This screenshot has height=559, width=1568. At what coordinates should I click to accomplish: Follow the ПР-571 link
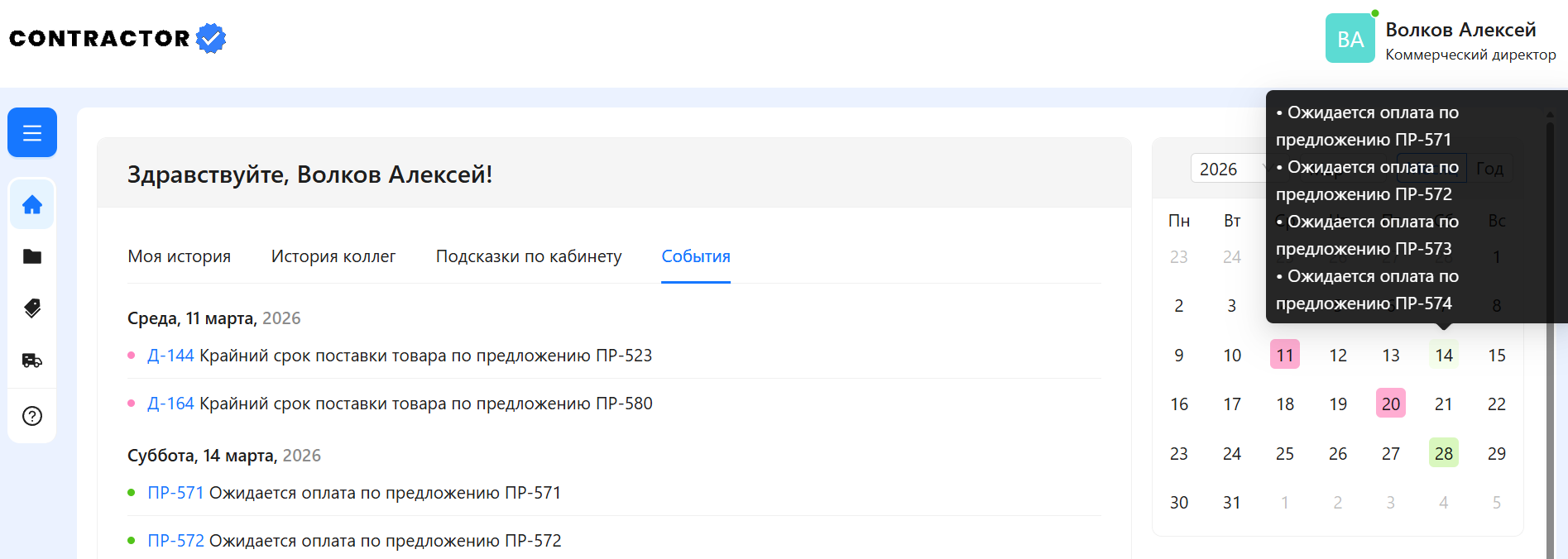point(175,493)
